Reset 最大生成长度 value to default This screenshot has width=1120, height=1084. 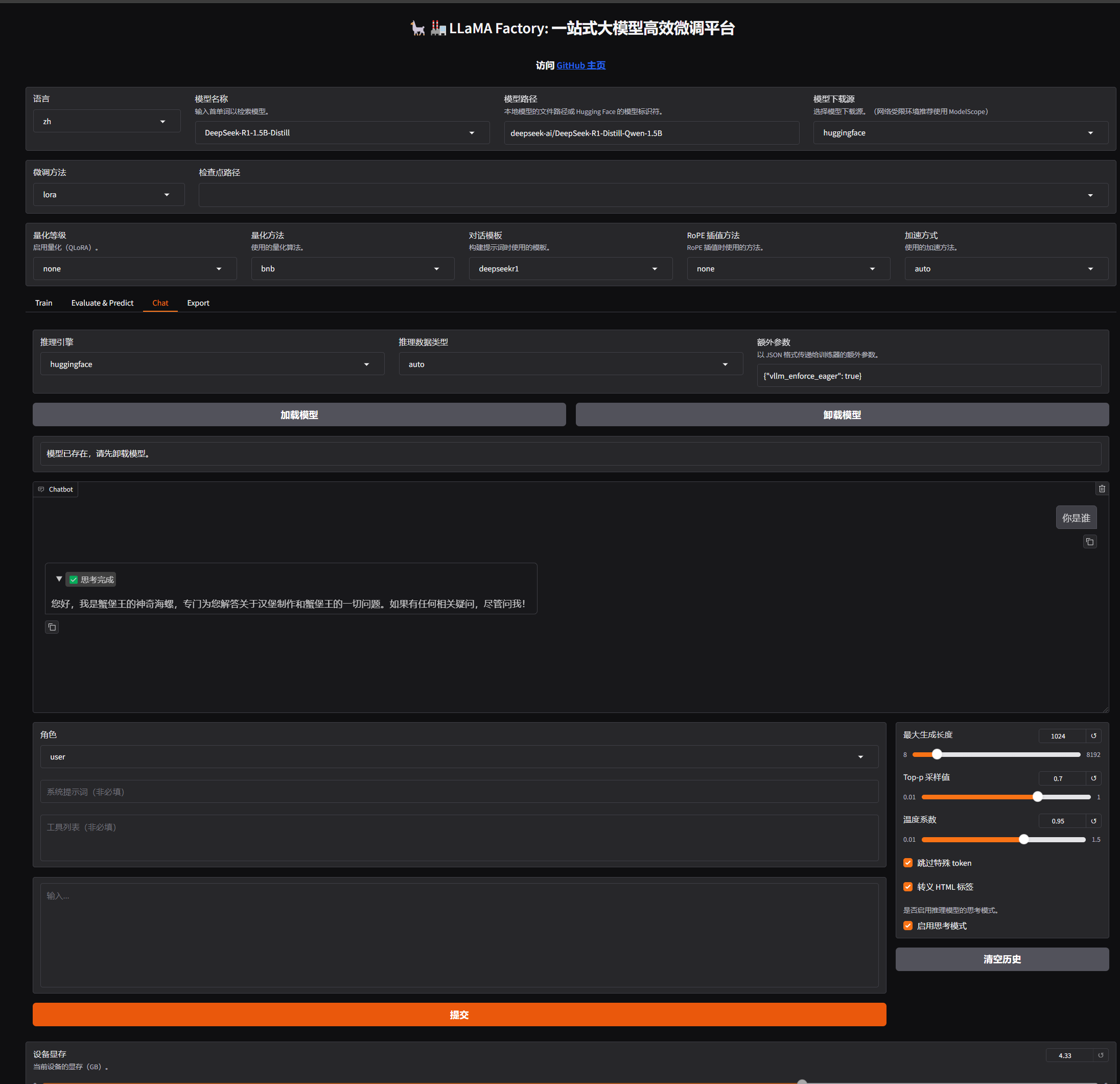(x=1093, y=735)
